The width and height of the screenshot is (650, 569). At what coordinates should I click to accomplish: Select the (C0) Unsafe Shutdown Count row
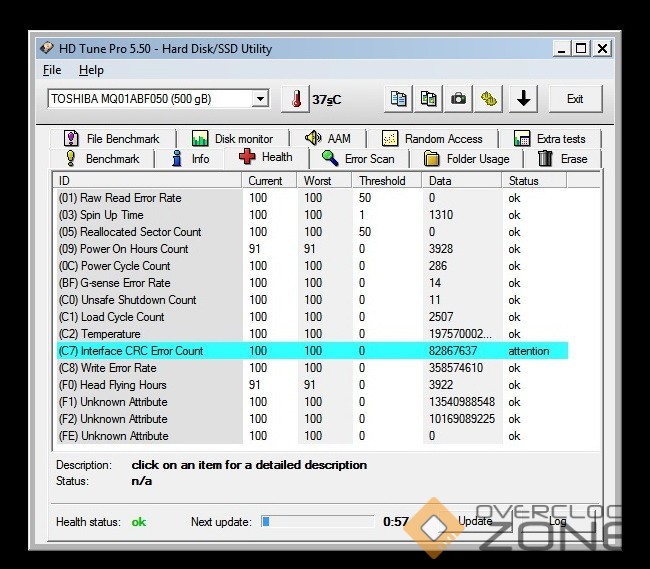pos(311,300)
